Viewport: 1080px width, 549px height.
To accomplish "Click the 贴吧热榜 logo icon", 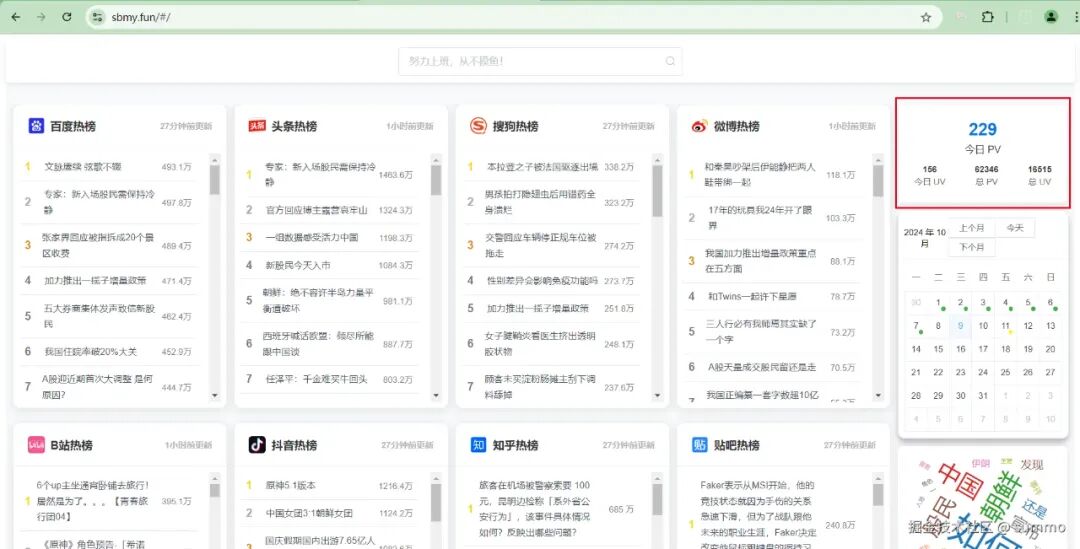I will click(x=699, y=444).
